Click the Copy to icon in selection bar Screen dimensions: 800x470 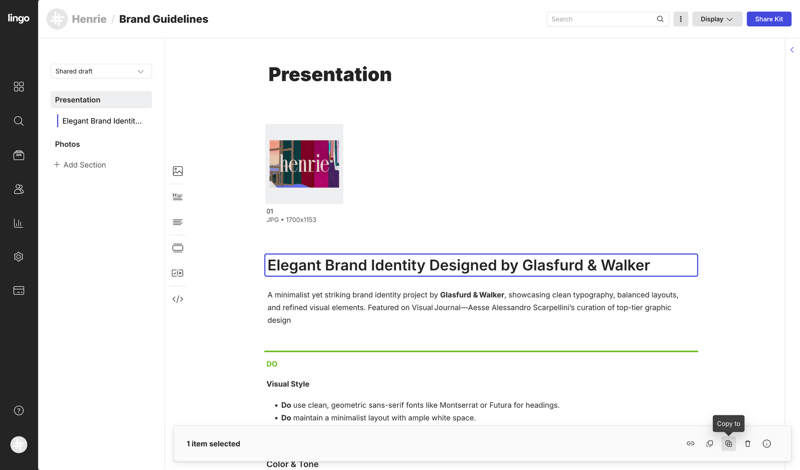coord(728,444)
